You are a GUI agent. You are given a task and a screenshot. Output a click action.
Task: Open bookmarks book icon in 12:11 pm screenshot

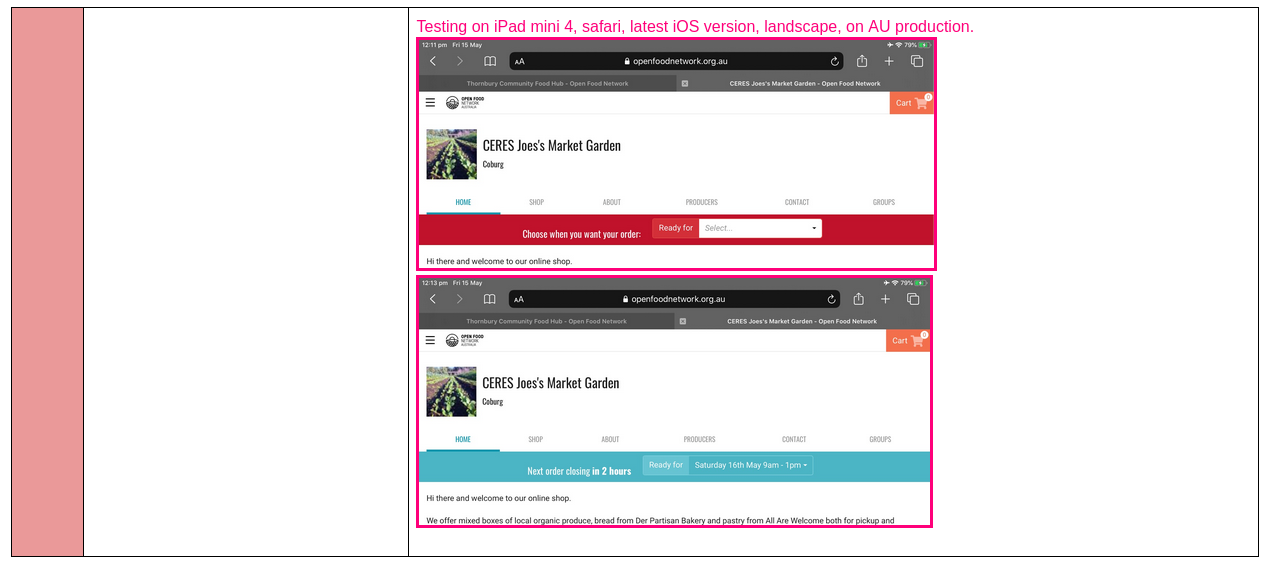pyautogui.click(x=490, y=61)
